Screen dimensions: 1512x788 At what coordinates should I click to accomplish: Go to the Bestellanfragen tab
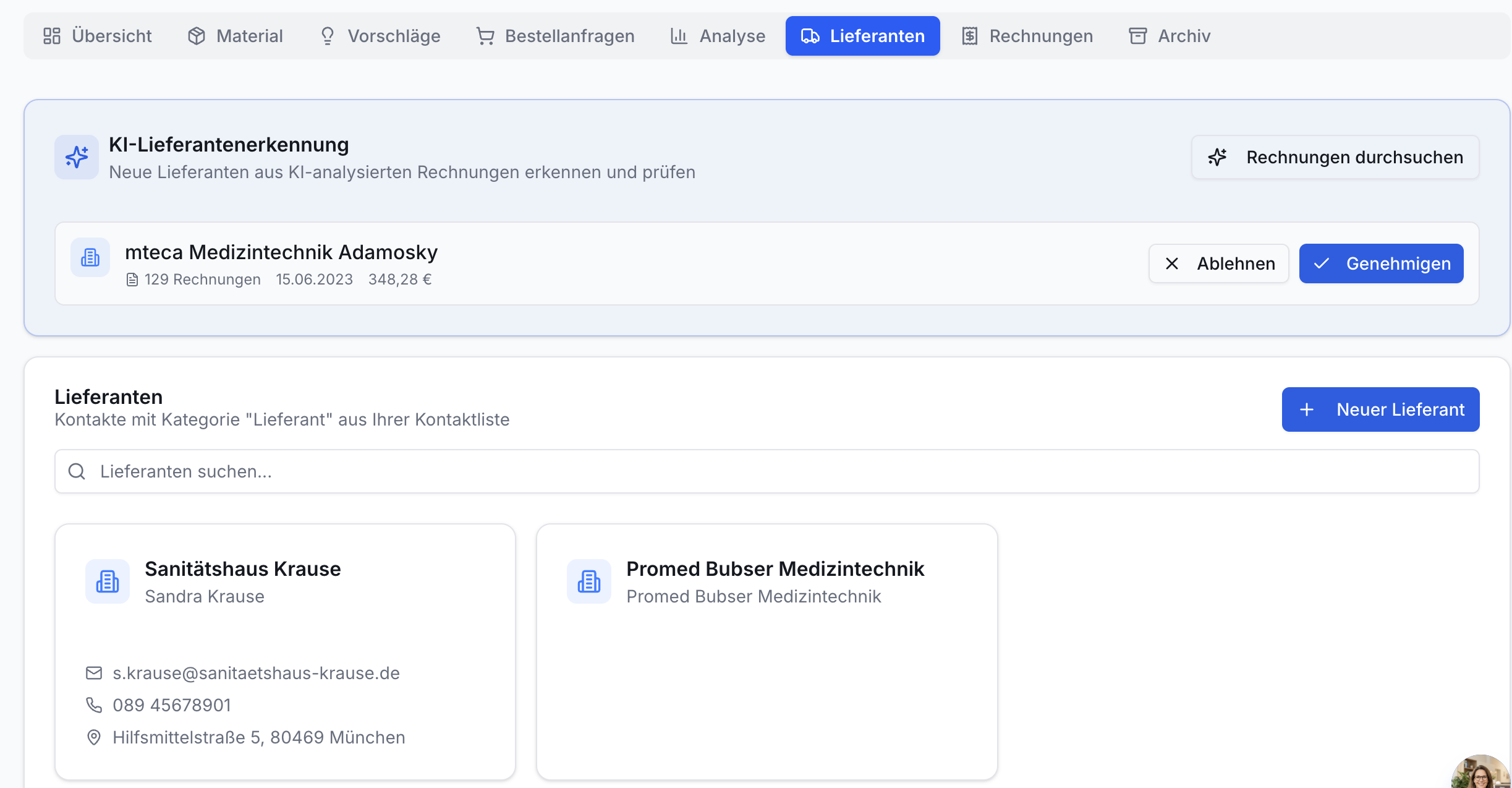click(555, 36)
